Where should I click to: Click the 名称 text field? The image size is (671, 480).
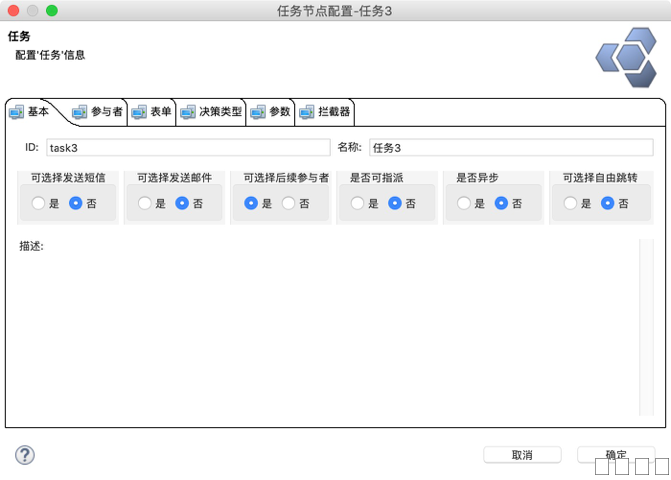point(510,147)
